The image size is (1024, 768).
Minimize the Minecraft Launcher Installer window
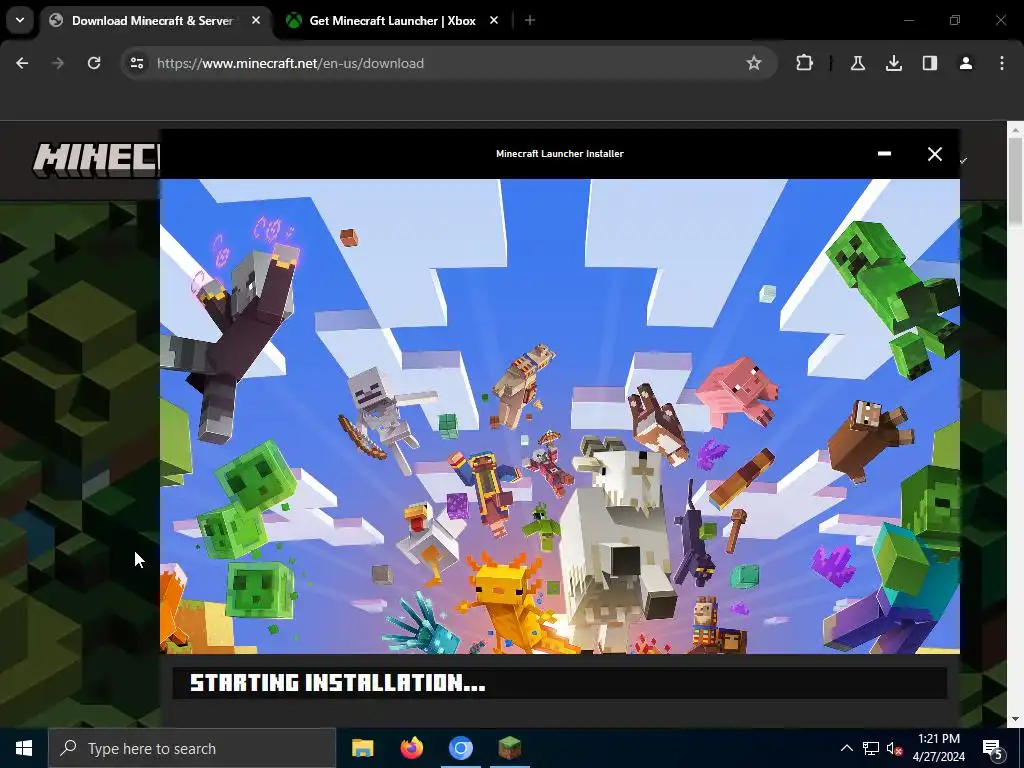click(884, 153)
